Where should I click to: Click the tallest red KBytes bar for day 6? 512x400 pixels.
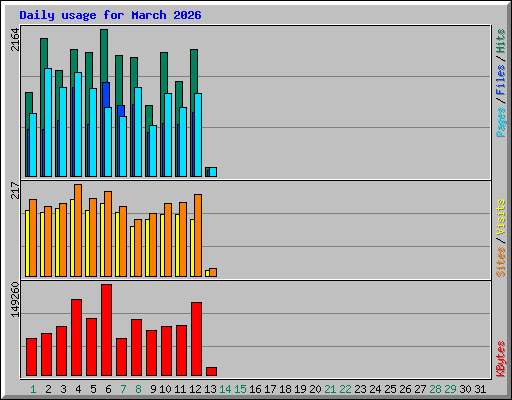point(106,330)
